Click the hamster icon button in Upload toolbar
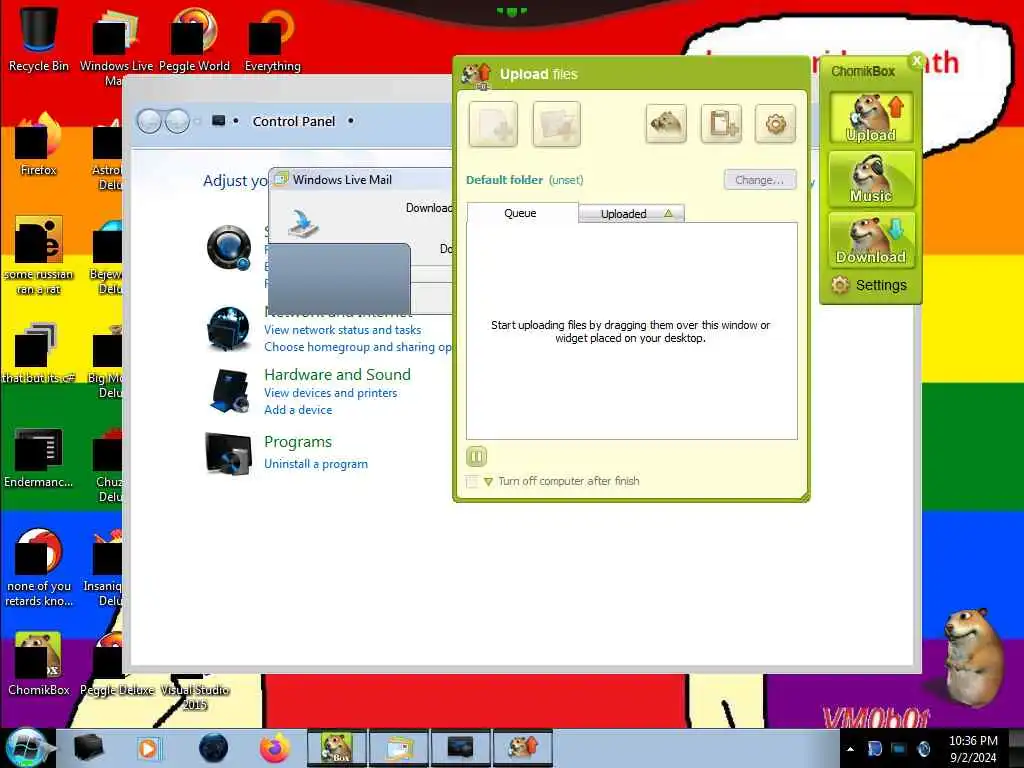Image resolution: width=1024 pixels, height=768 pixels. pos(666,123)
